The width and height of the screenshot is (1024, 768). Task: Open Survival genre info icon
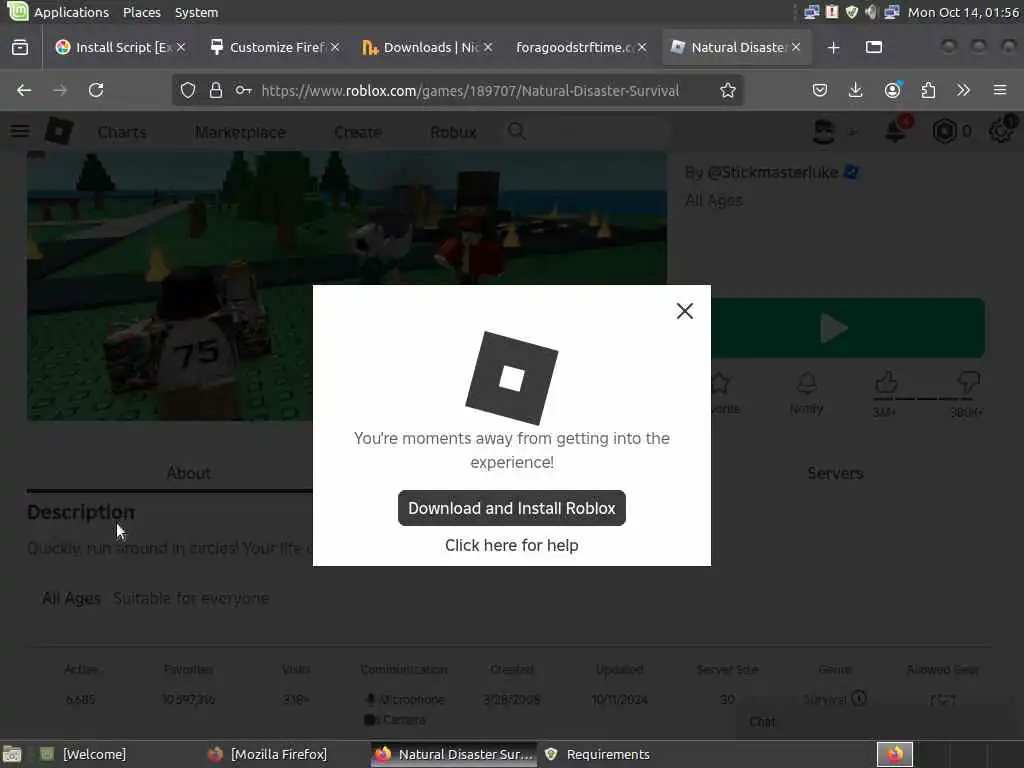[x=859, y=698]
